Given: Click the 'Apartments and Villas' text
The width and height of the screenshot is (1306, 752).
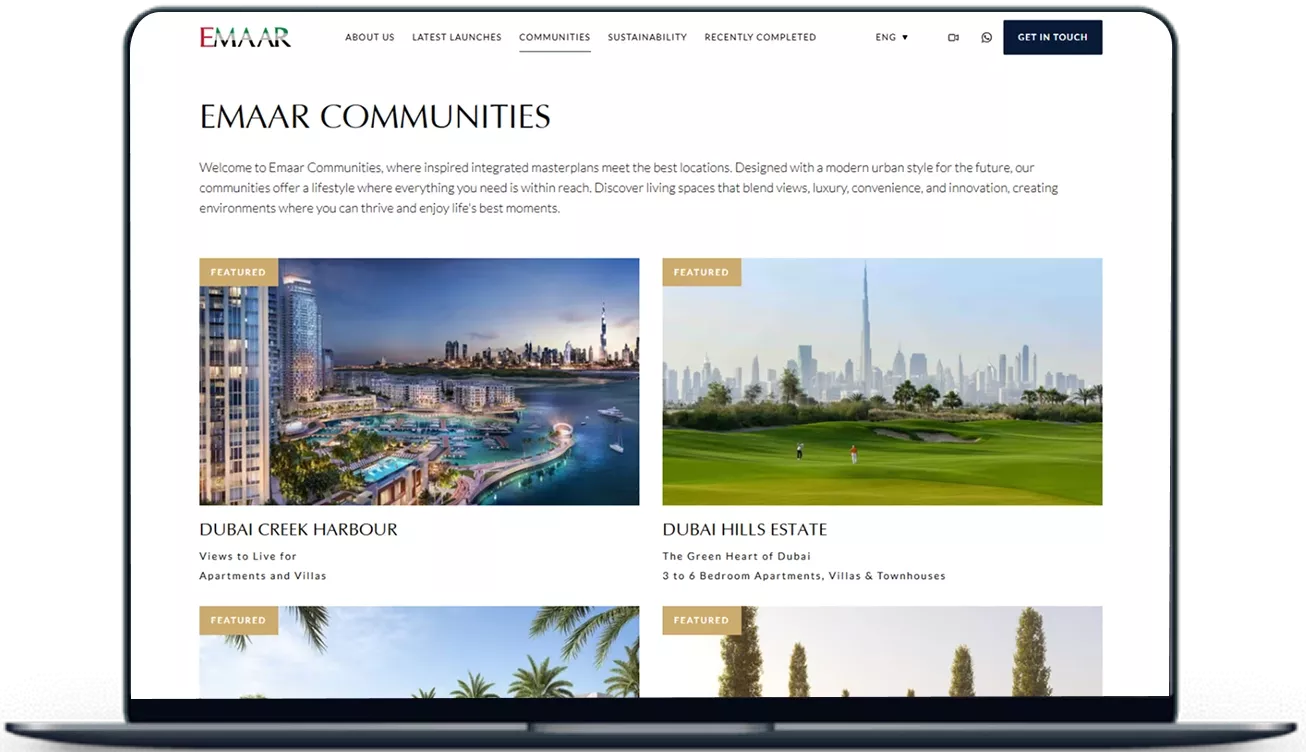Looking at the screenshot, I should point(263,576).
